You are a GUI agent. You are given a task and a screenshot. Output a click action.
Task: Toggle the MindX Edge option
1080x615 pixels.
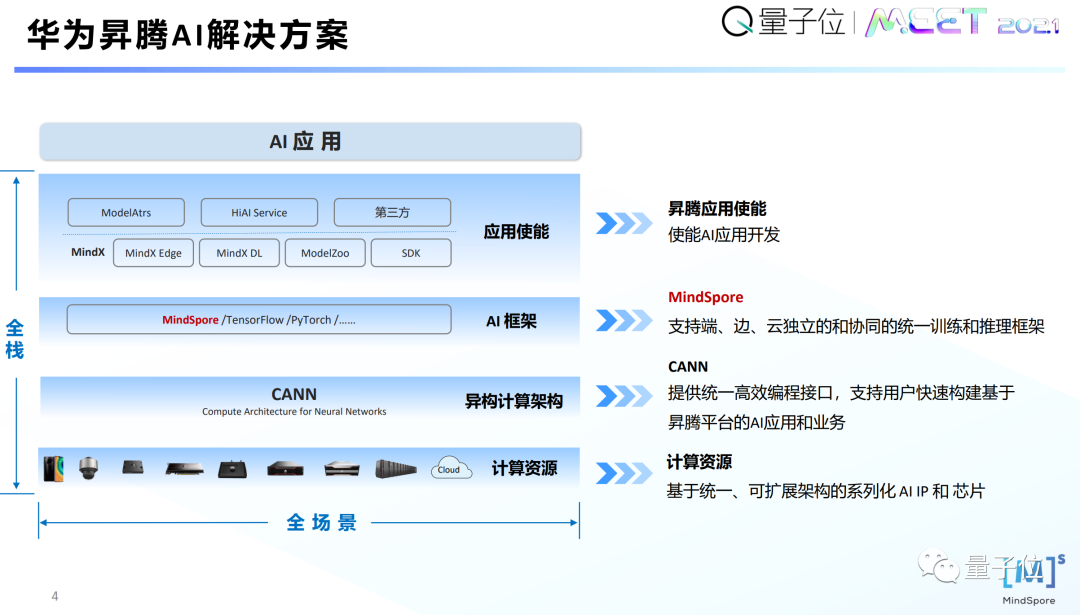click(x=153, y=253)
